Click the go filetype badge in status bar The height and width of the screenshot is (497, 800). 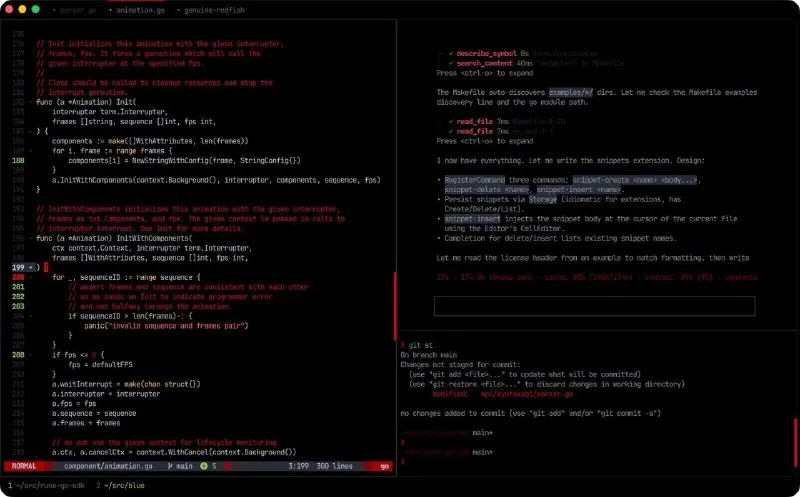tap(384, 466)
